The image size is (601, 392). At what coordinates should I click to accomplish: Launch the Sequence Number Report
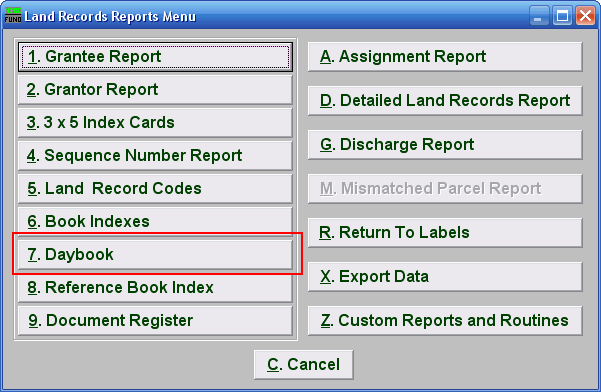155,156
